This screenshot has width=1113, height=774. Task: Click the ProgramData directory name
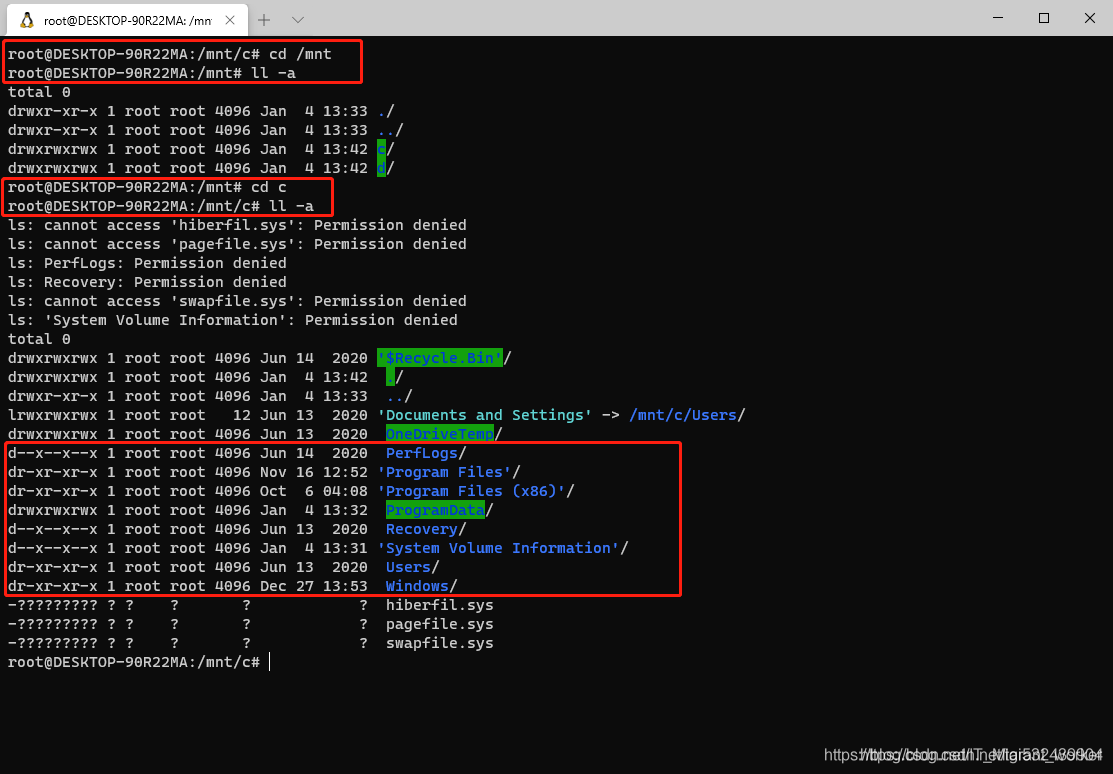click(x=435, y=510)
